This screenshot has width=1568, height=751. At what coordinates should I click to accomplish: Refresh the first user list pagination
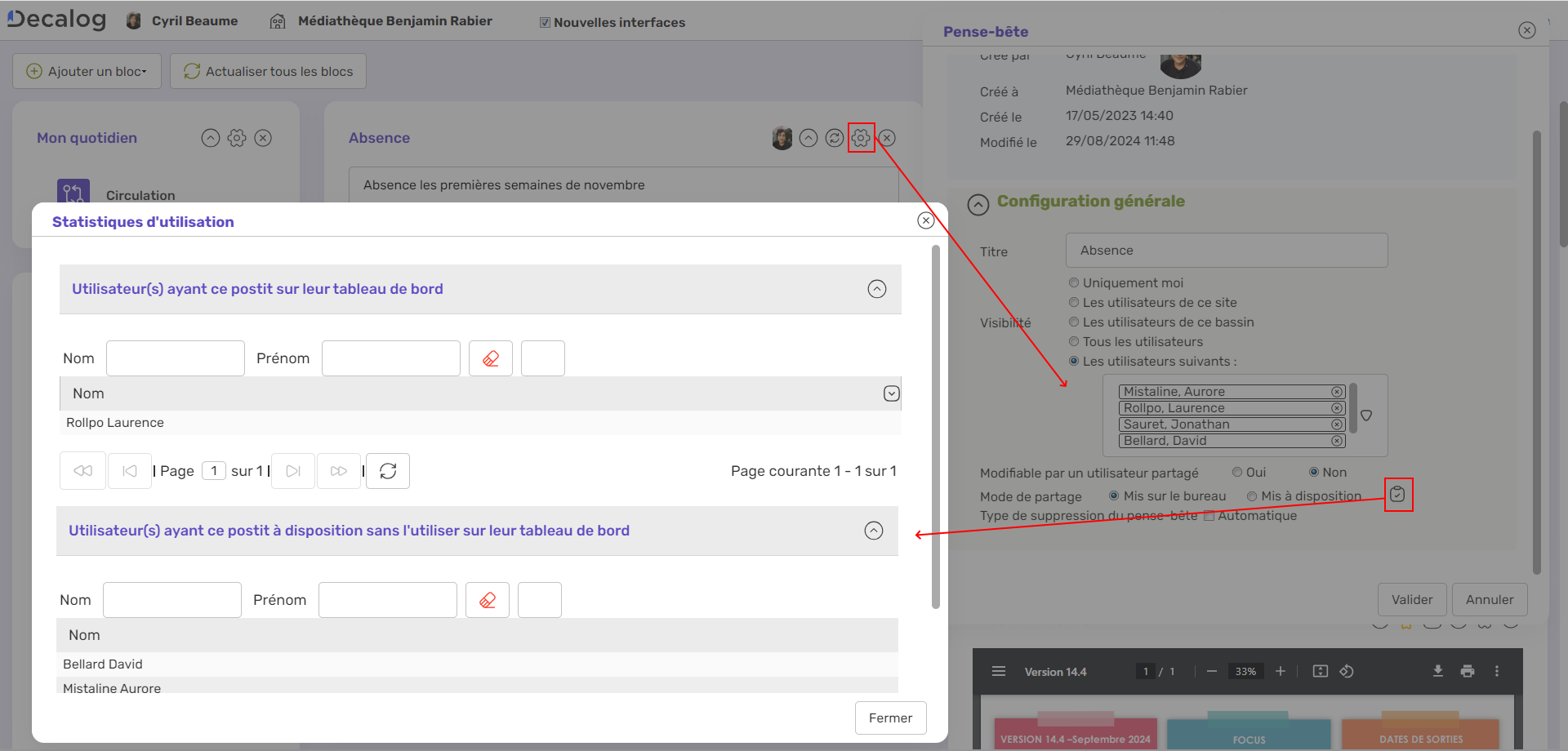click(388, 471)
